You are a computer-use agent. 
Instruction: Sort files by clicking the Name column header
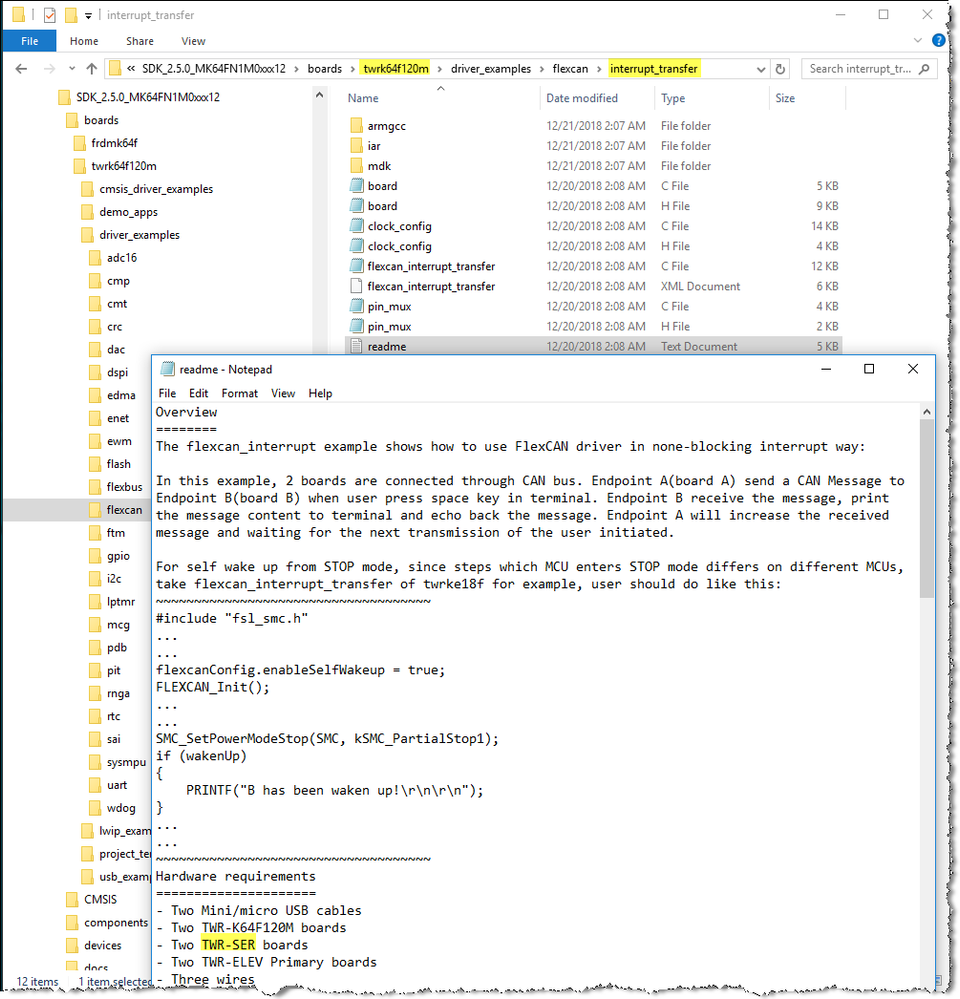pyautogui.click(x=363, y=98)
